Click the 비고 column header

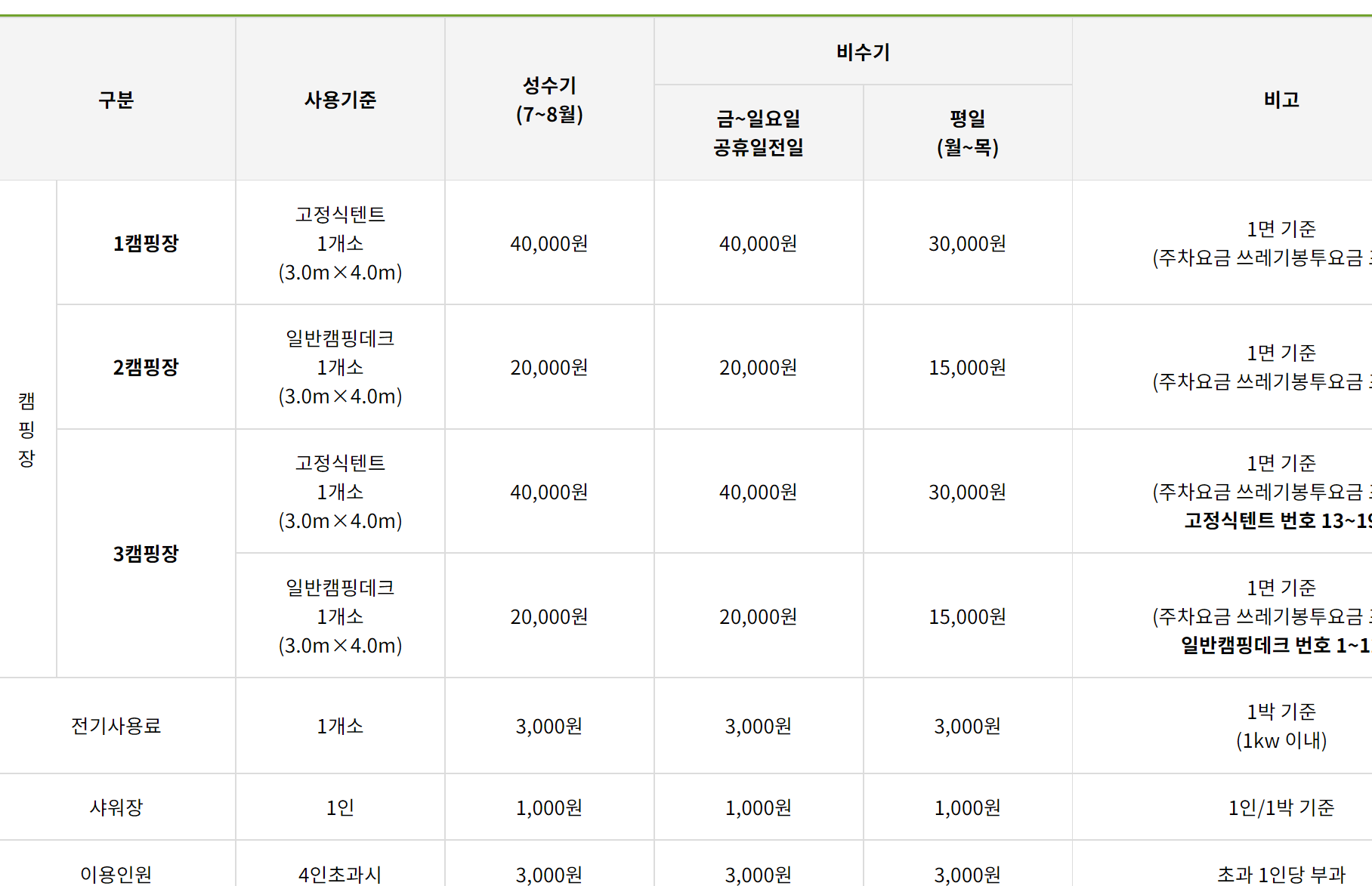[x=1281, y=100]
